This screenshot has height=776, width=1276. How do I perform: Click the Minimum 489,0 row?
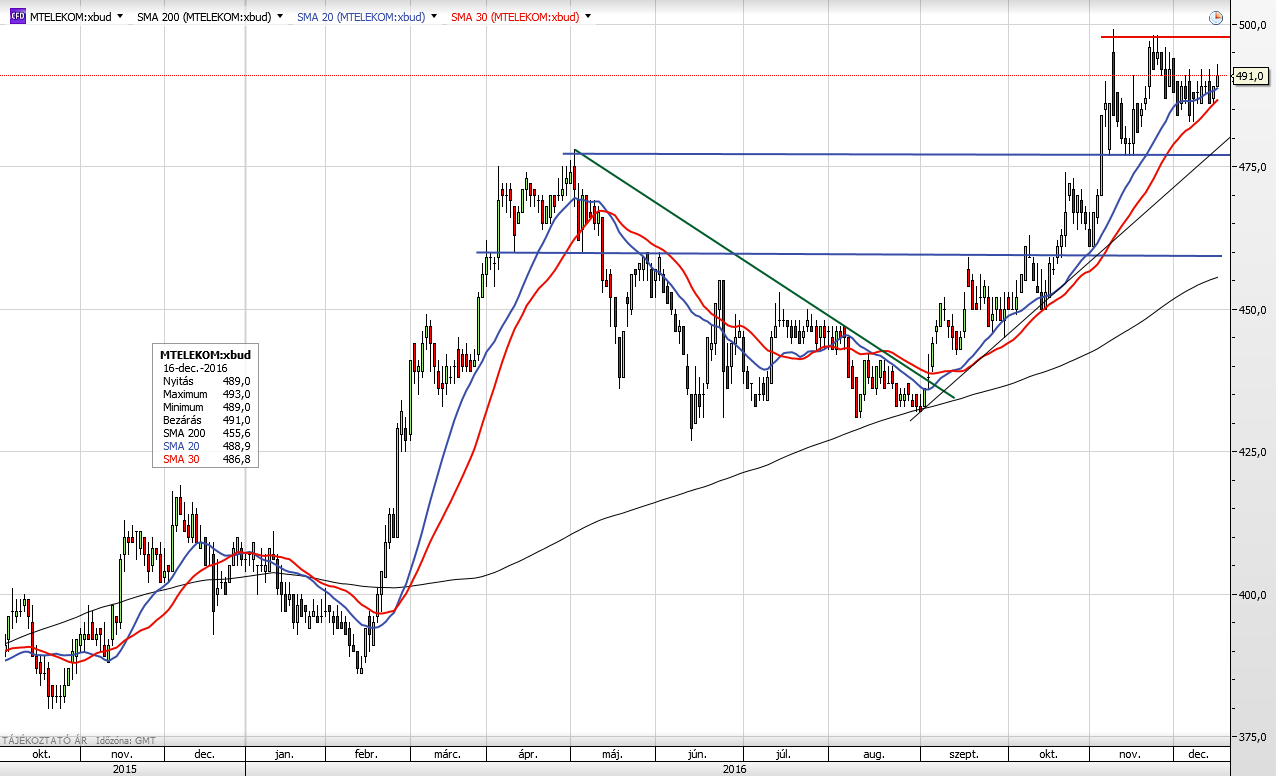coord(206,407)
